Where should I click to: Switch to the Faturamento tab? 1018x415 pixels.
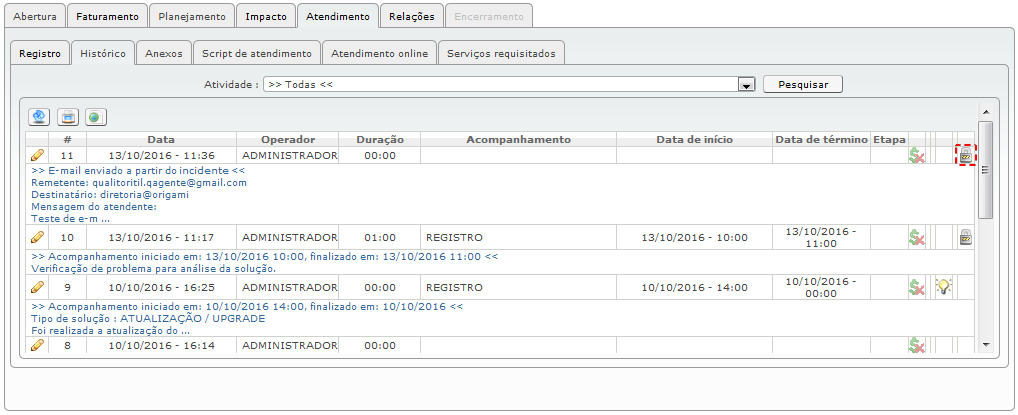pos(107,17)
